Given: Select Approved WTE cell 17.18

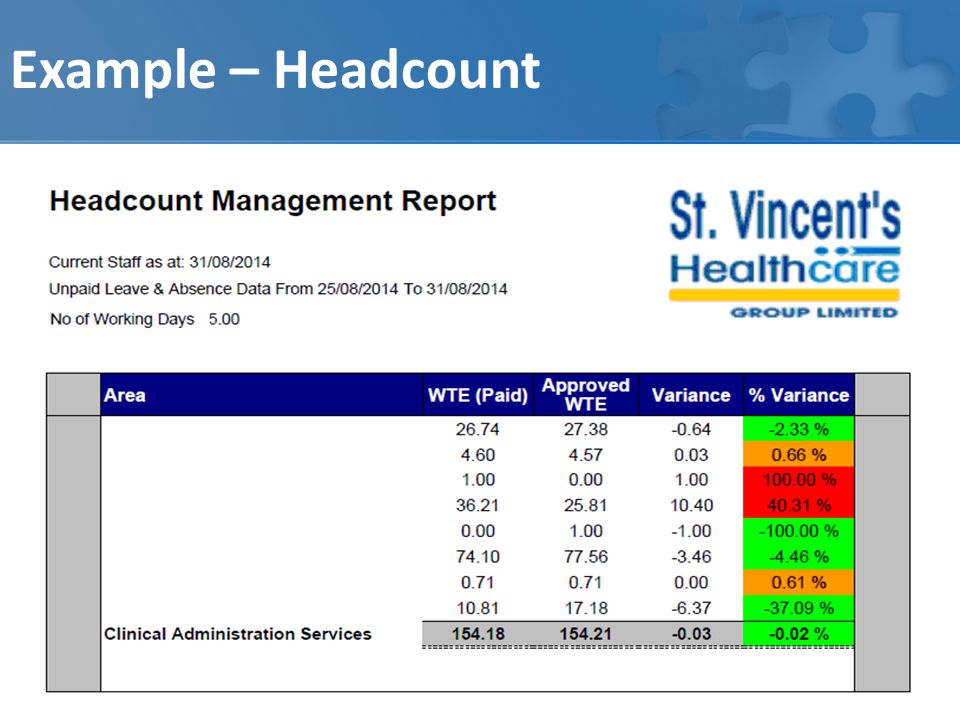Looking at the screenshot, I should pyautogui.click(x=586, y=608).
